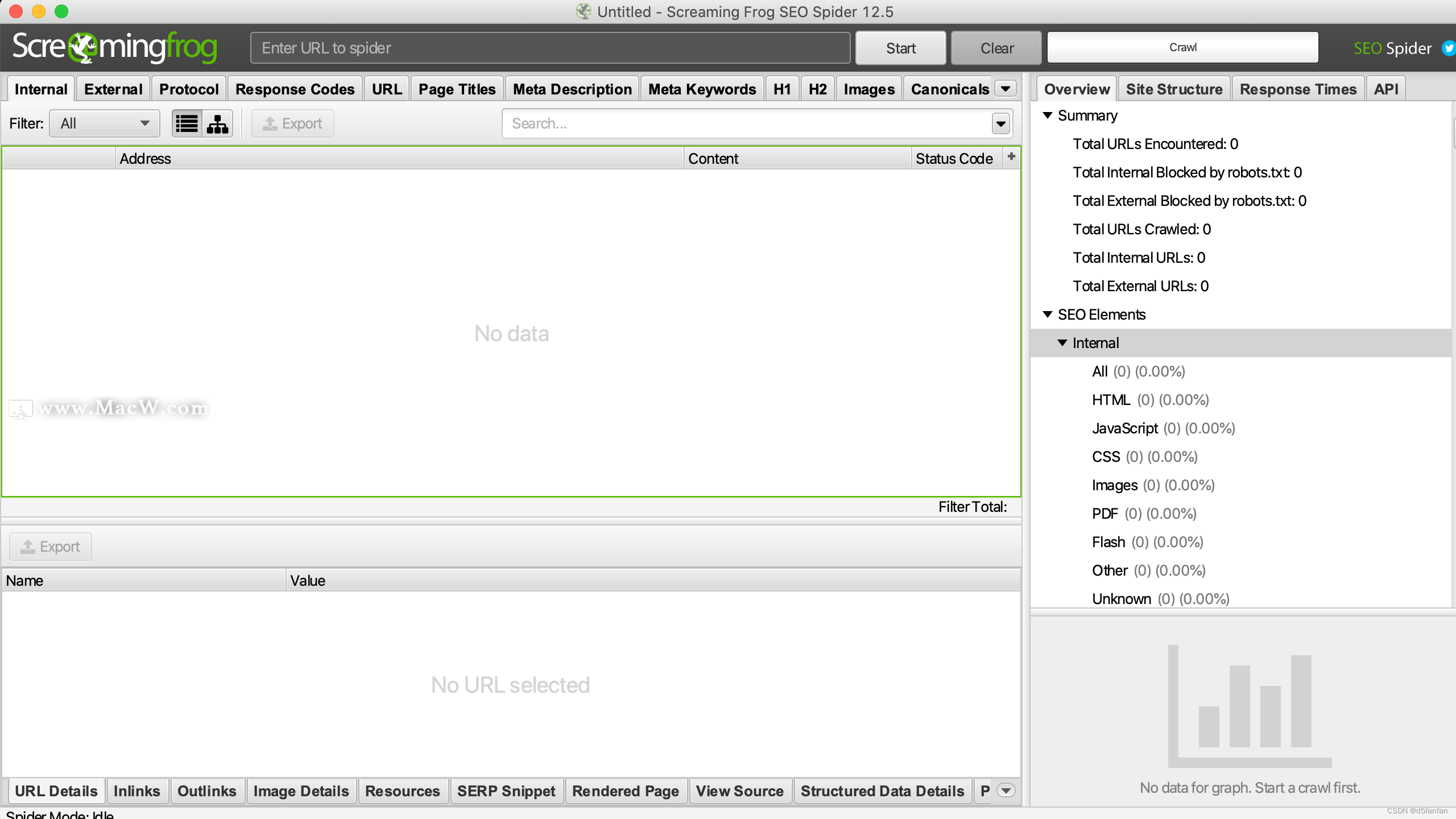The width and height of the screenshot is (1456, 819).
Task: Select 'Total Internal URLs: 0' row
Action: 1242,258
